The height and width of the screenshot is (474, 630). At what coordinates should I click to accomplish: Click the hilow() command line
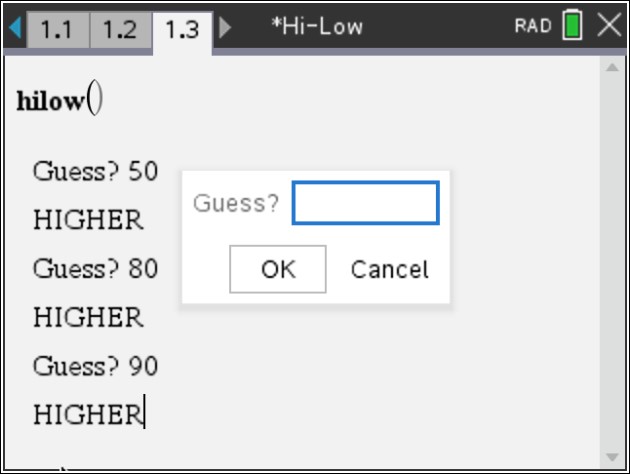coord(59,98)
